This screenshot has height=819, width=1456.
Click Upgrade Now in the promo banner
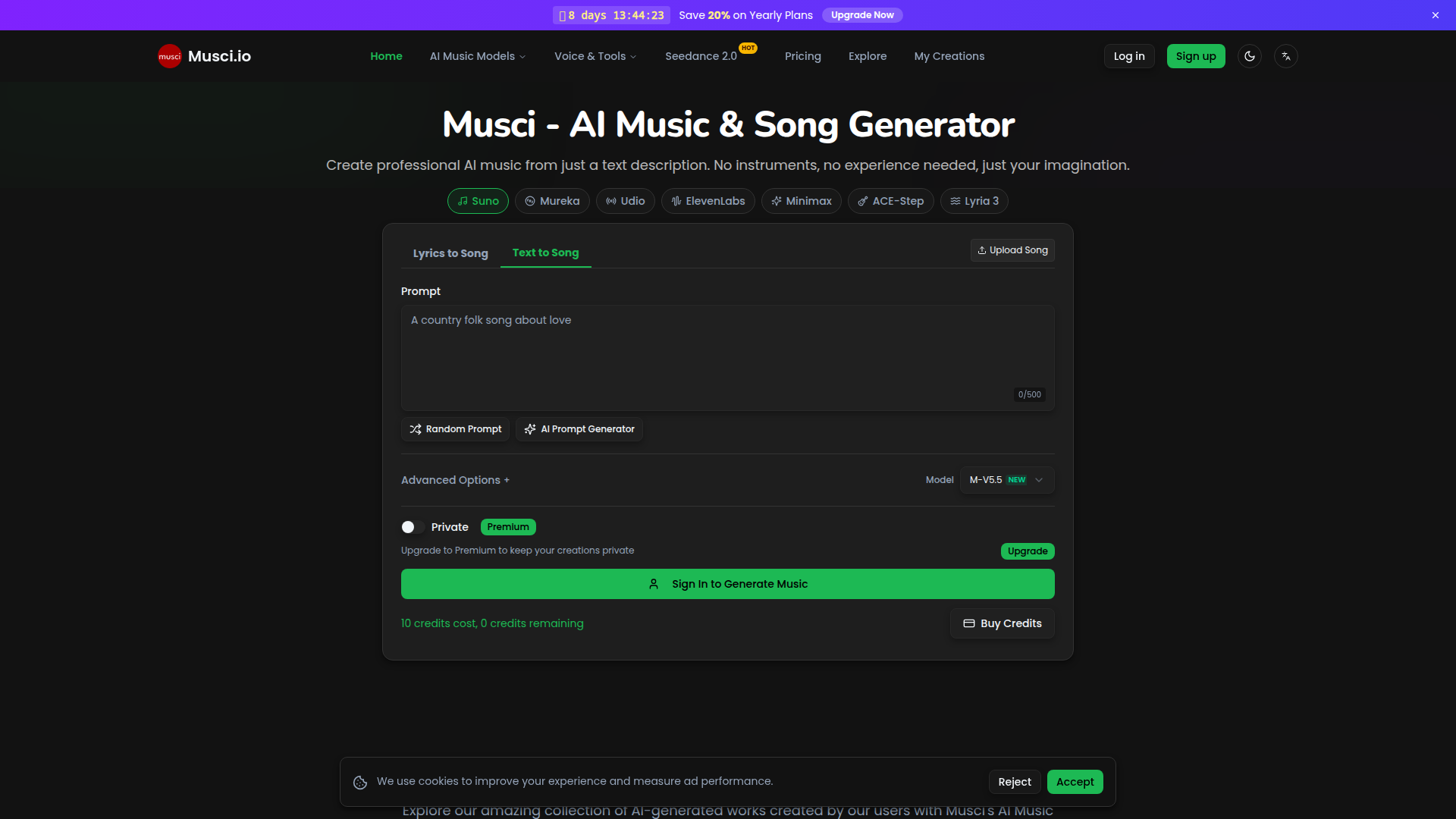tap(862, 15)
